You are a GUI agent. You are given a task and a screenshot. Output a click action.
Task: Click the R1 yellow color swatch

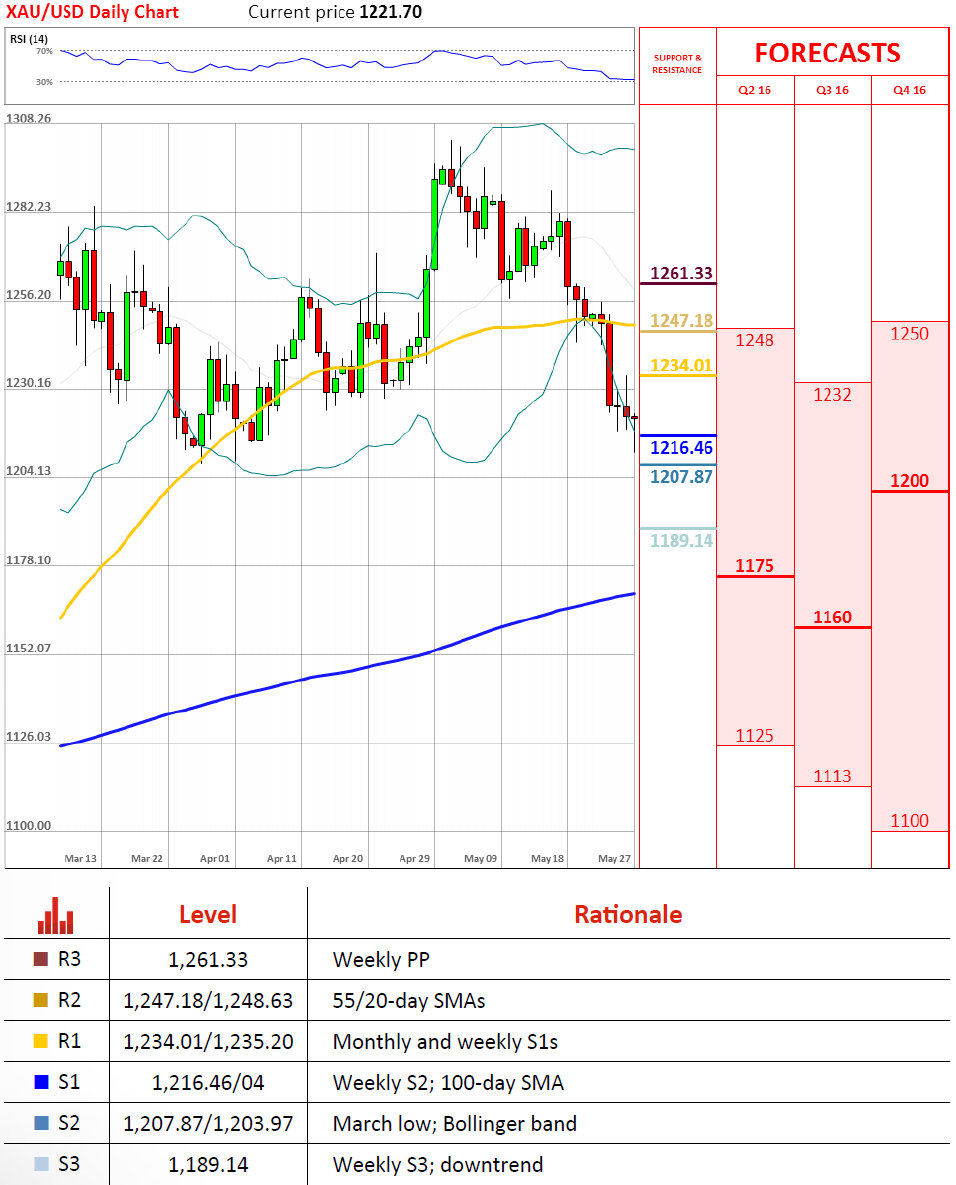41,1041
